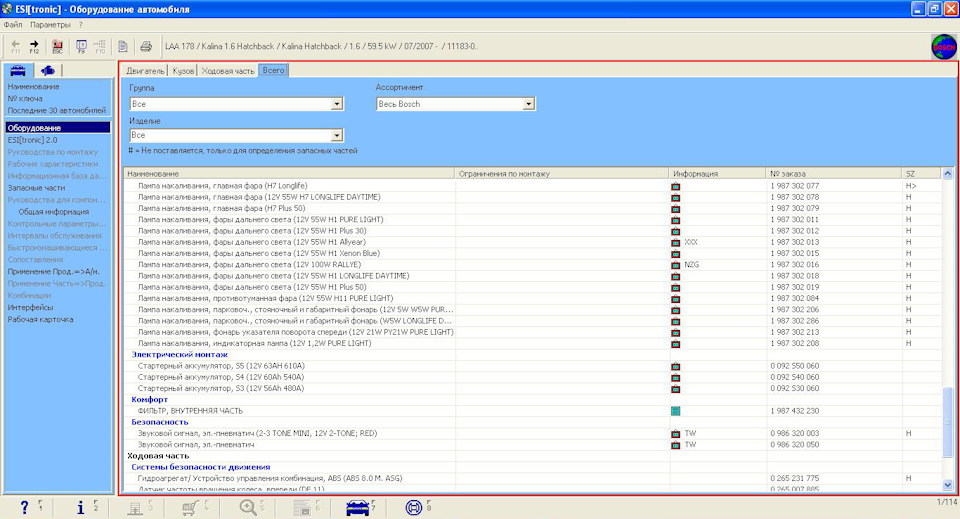Open the Группа dropdown

pyautogui.click(x=337, y=104)
